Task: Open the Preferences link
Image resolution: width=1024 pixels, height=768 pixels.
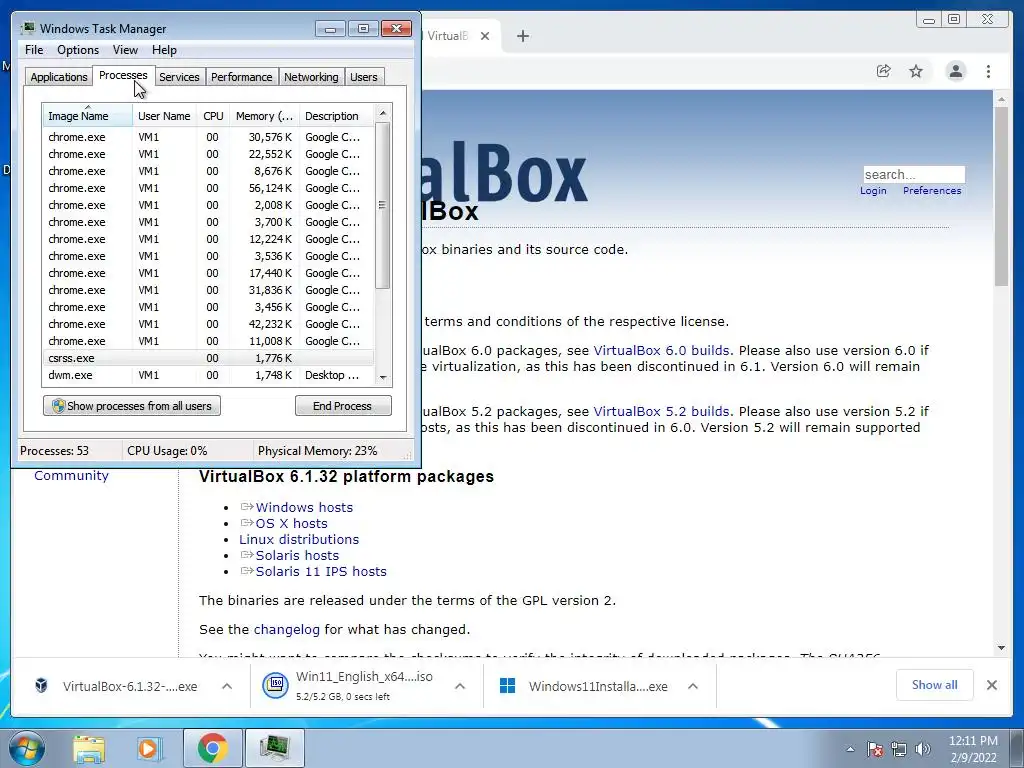Action: [932, 191]
